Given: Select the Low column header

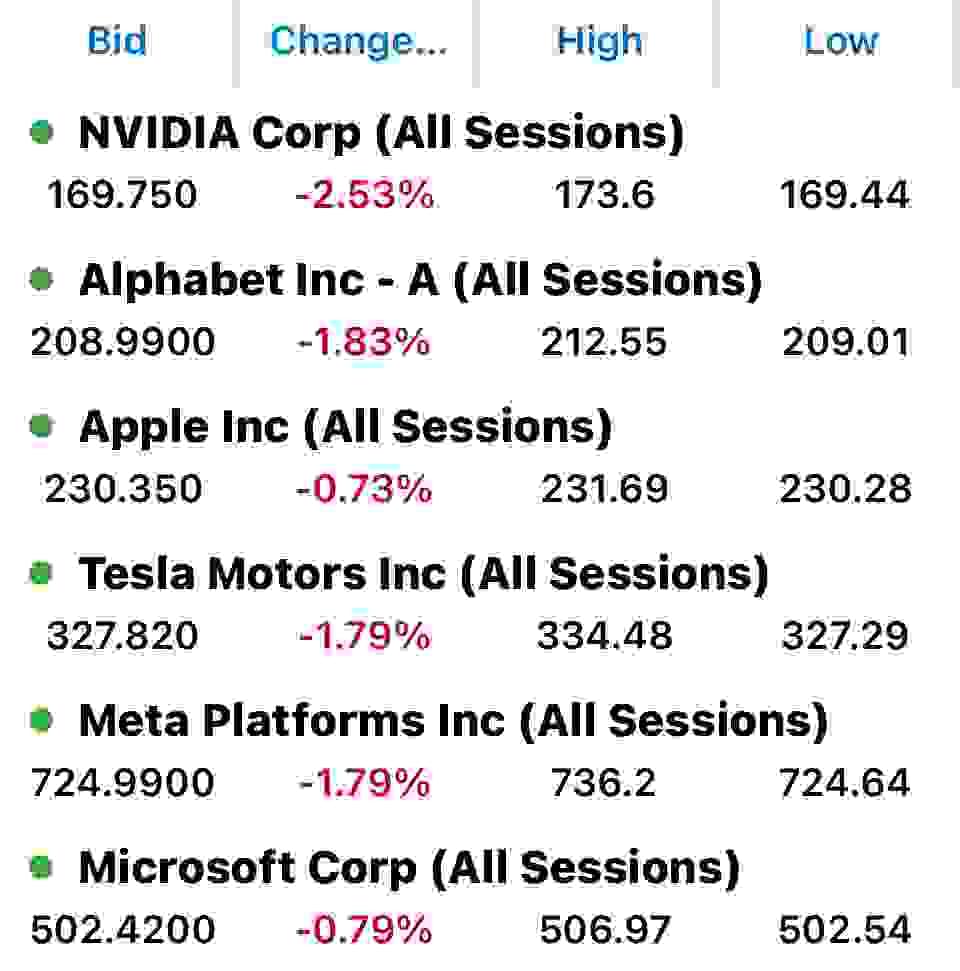Looking at the screenshot, I should pos(841,41).
